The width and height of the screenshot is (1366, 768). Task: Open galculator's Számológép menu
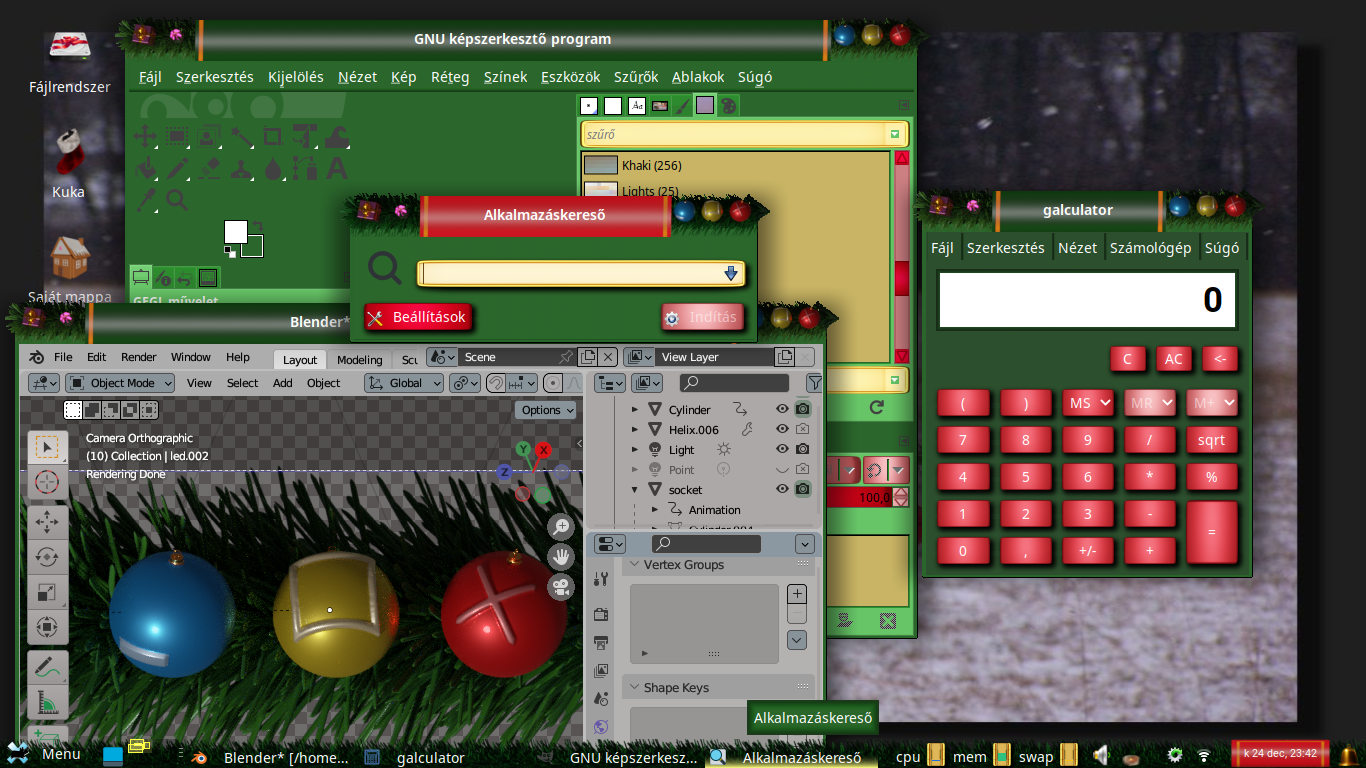[x=1150, y=248]
